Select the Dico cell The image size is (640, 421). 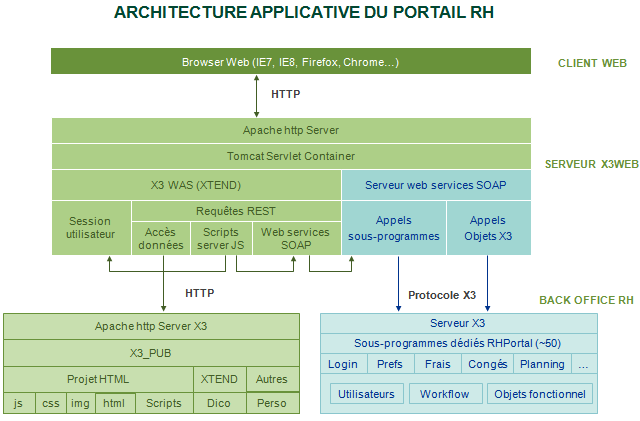tap(219, 403)
